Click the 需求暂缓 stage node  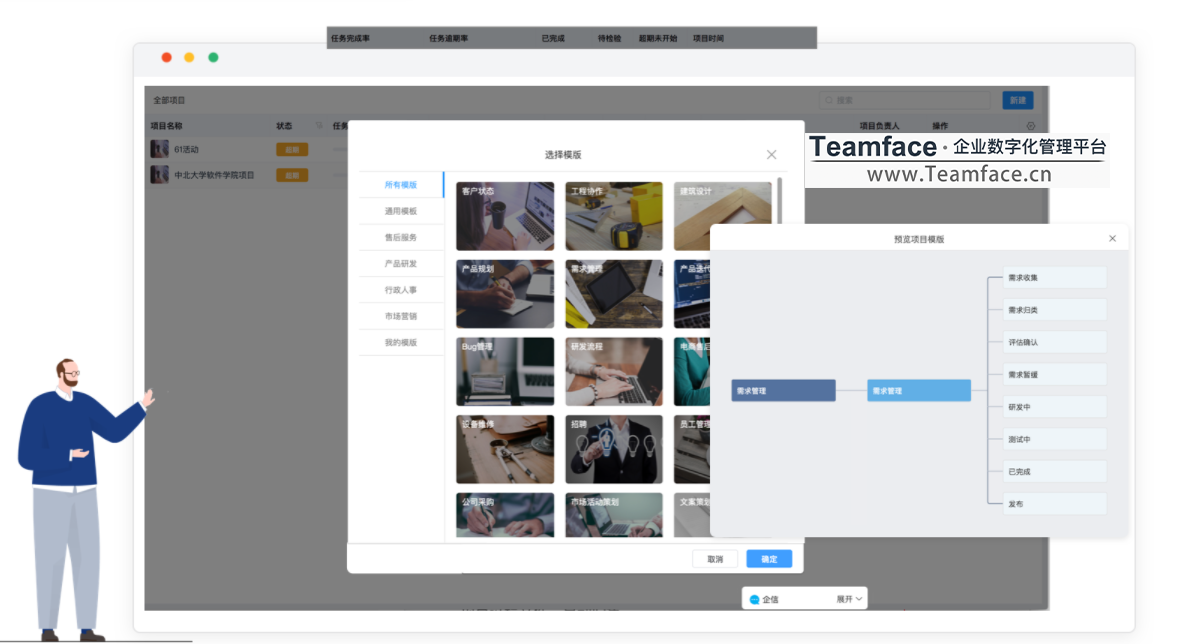(x=1054, y=375)
